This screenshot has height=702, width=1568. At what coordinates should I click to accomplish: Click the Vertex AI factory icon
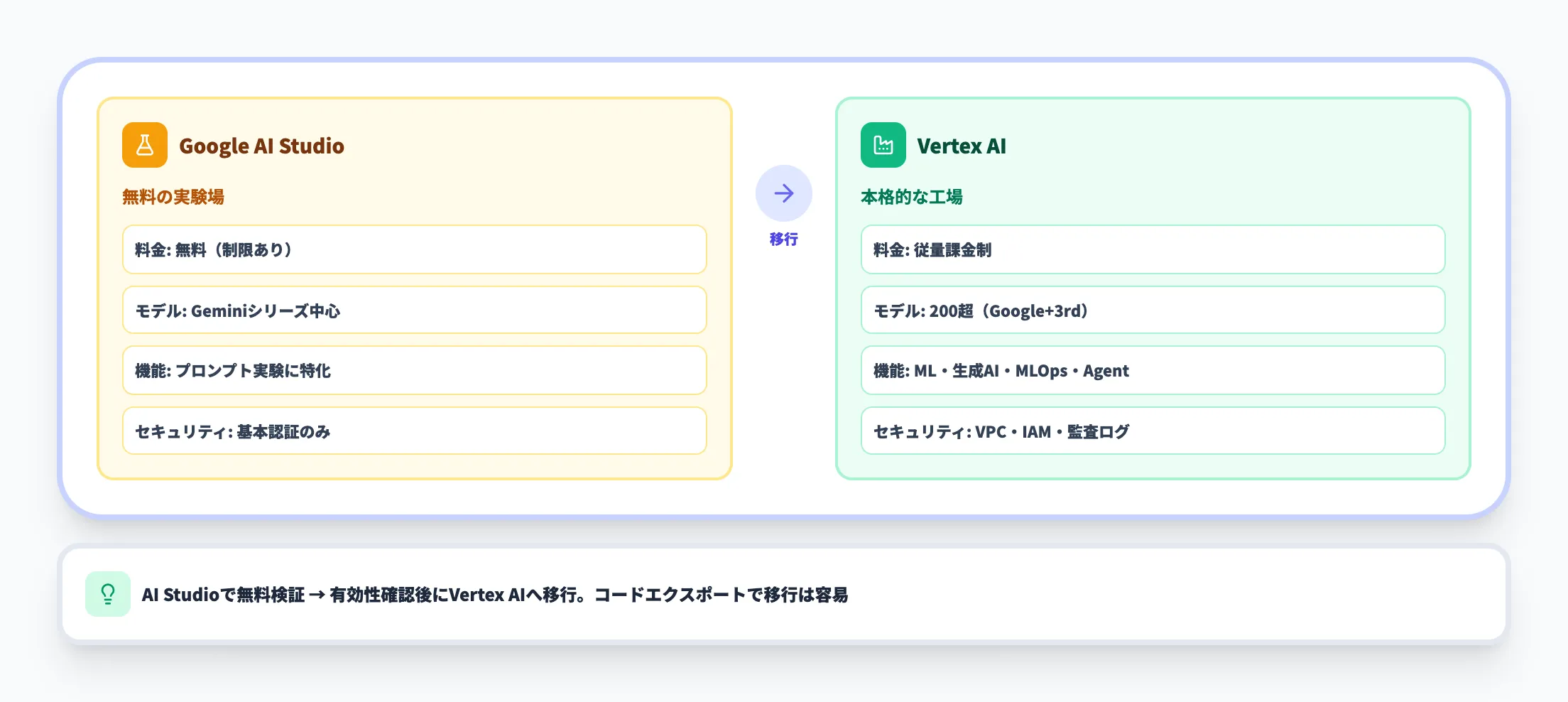click(x=883, y=145)
